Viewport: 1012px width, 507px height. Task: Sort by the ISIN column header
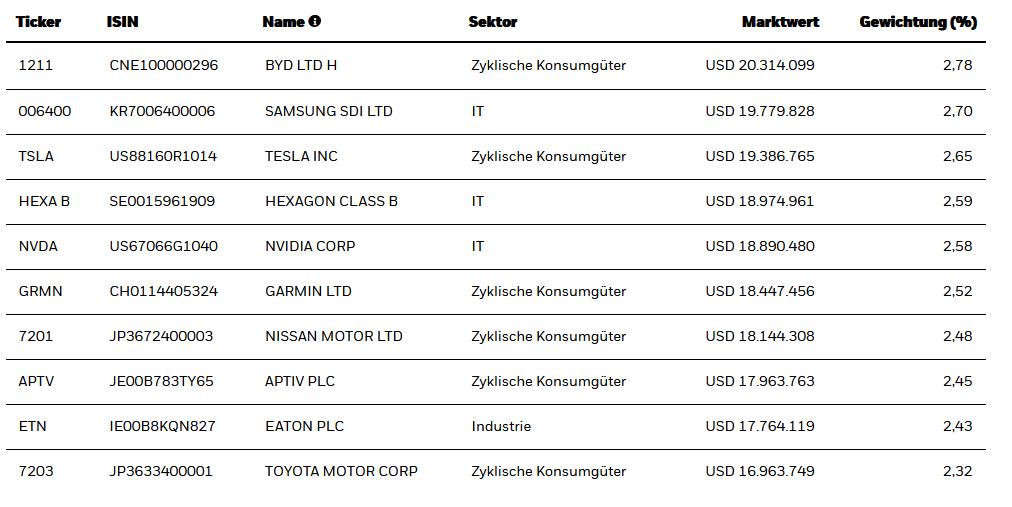[x=122, y=22]
